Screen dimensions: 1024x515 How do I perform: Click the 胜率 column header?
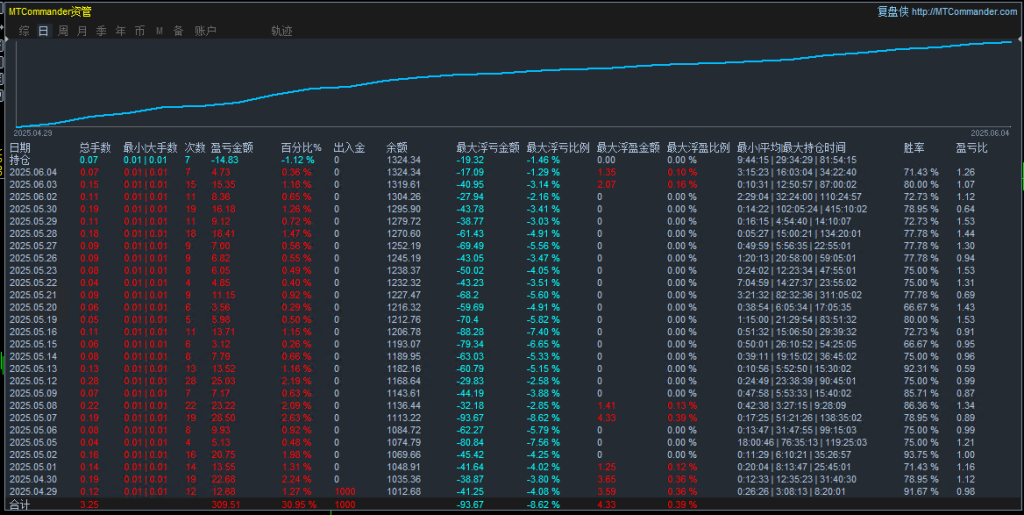click(x=914, y=147)
